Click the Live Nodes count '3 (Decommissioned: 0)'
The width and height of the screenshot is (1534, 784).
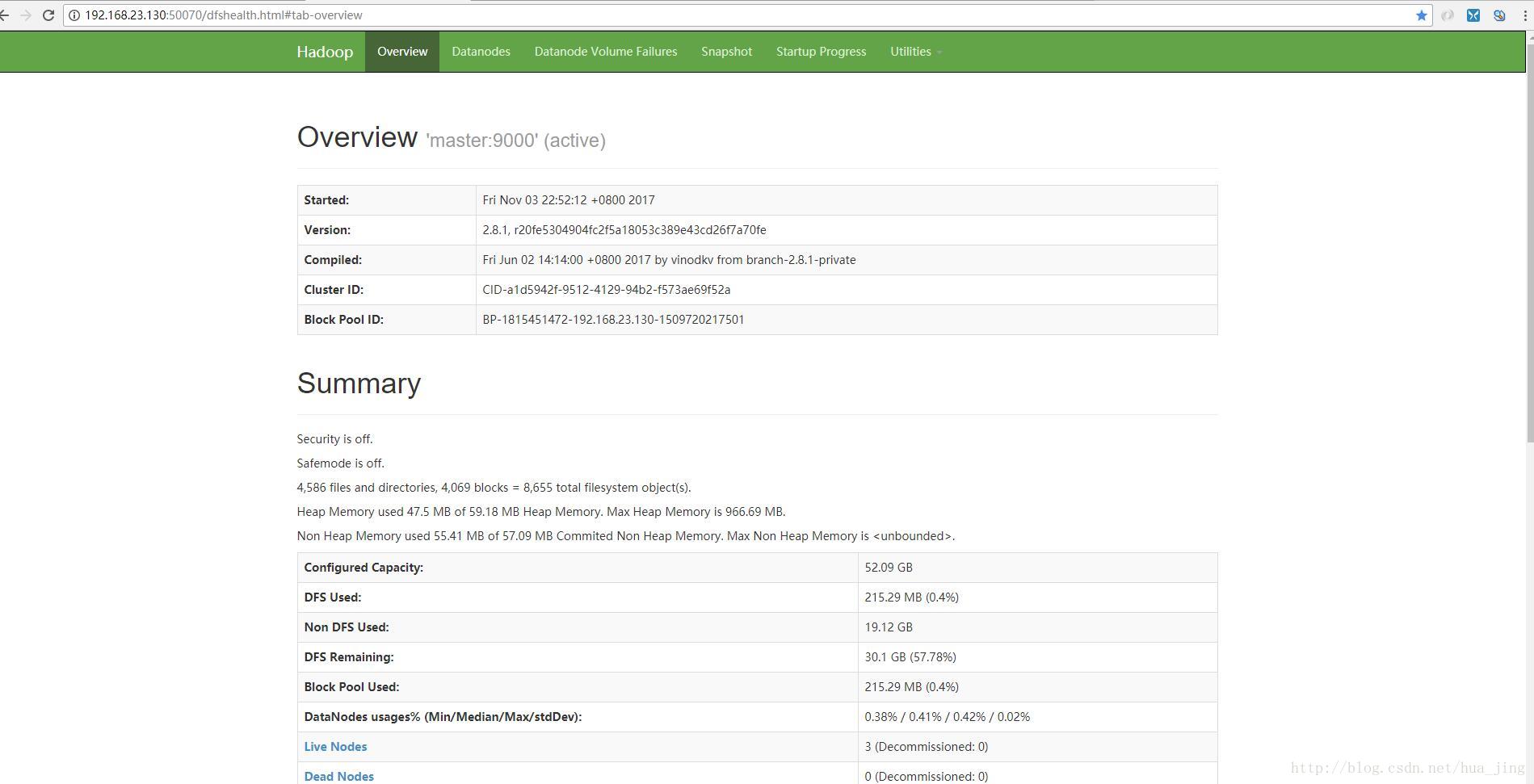pos(926,747)
